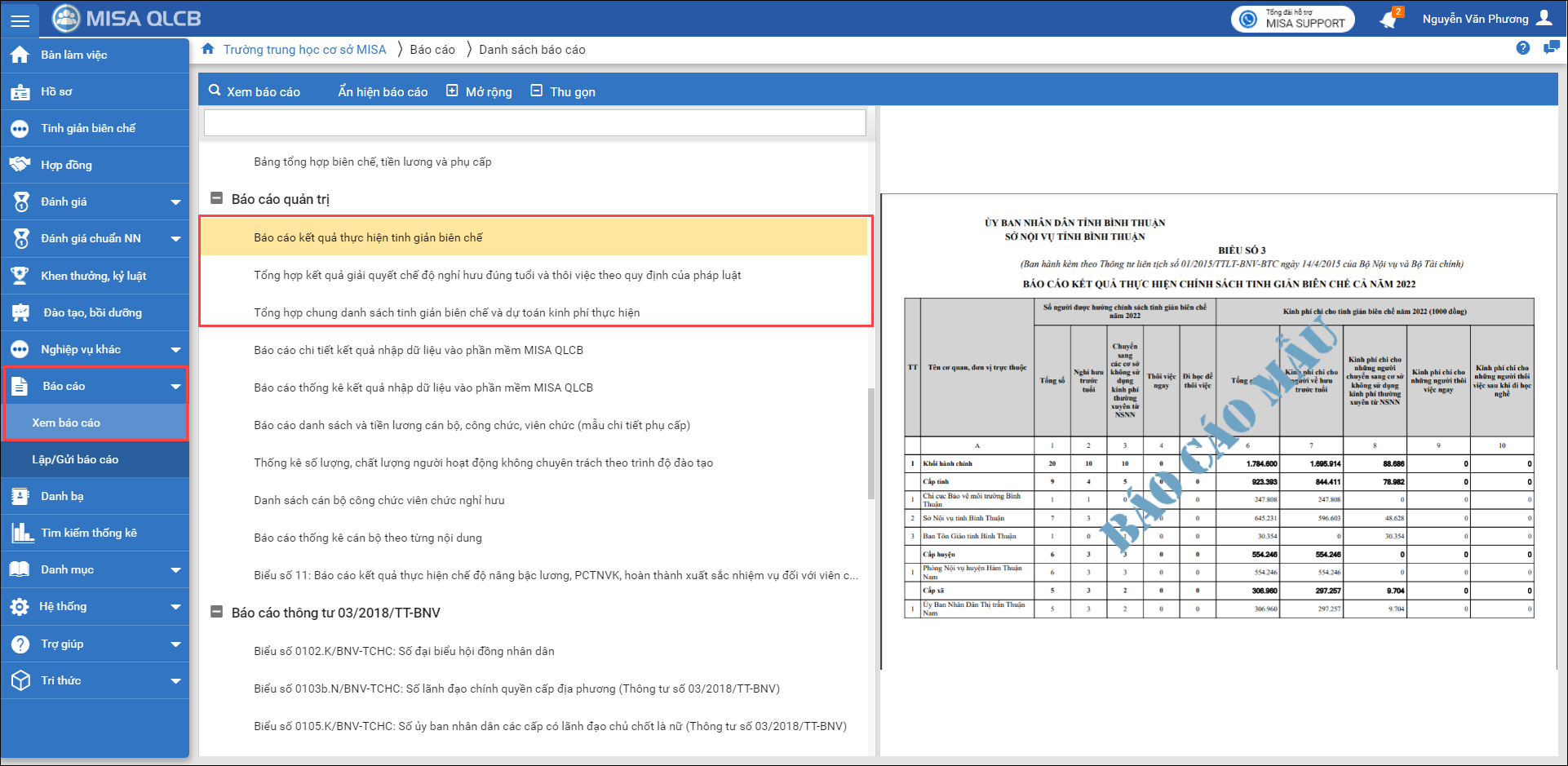Viewport: 1568px width, 766px height.
Task: Collapse the Báo cáo quản trị group
Action: [x=217, y=198]
